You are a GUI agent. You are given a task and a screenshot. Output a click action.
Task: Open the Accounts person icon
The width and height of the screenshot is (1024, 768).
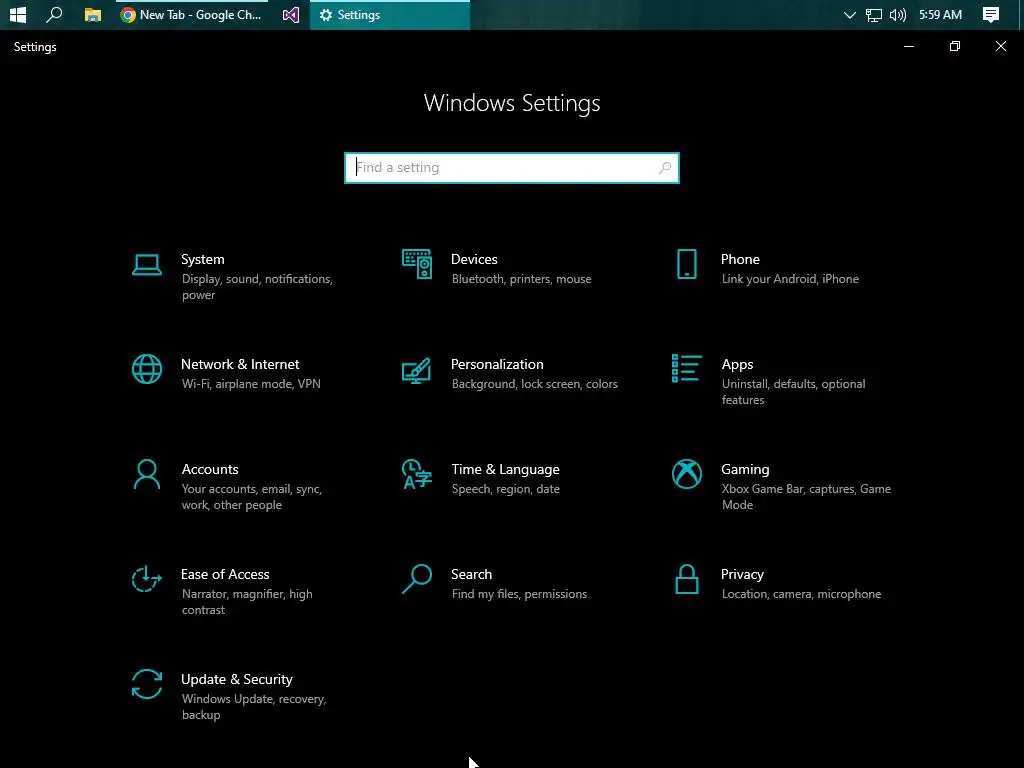click(146, 474)
